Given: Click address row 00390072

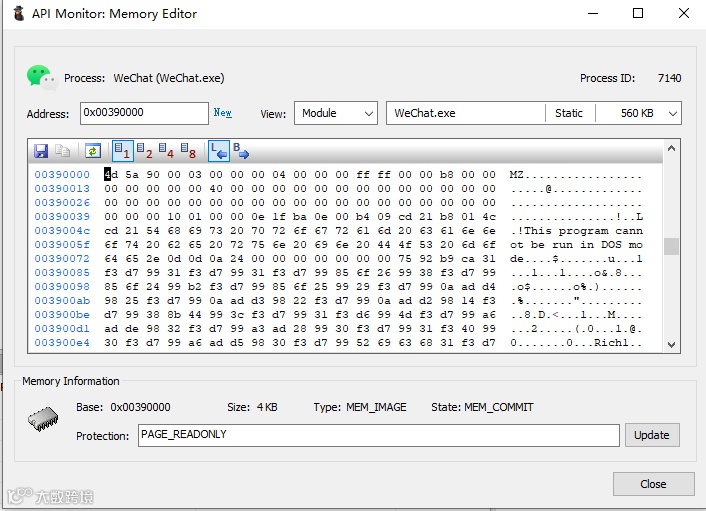Looking at the screenshot, I should pyautogui.click(x=62, y=259).
